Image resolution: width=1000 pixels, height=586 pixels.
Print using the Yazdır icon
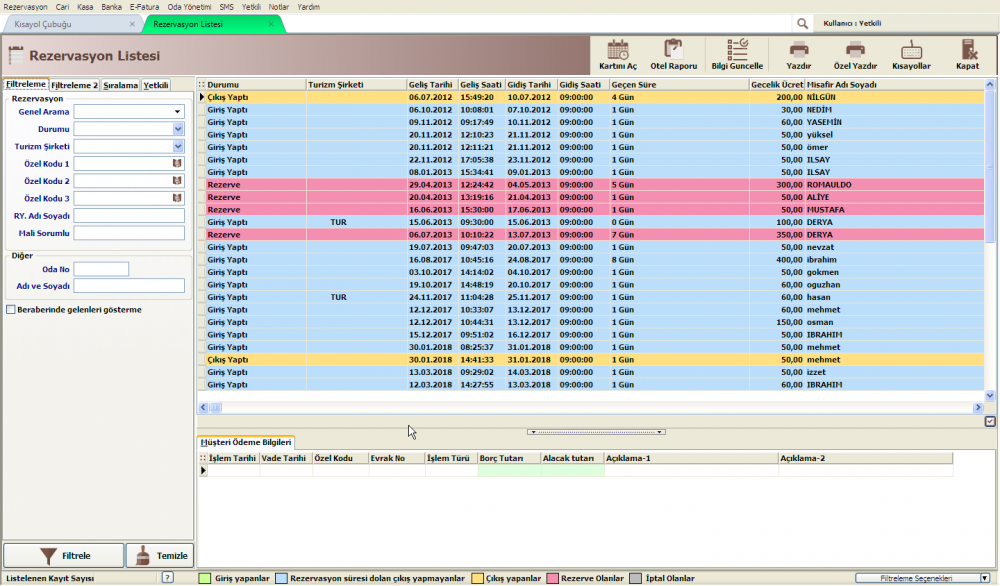(798, 55)
